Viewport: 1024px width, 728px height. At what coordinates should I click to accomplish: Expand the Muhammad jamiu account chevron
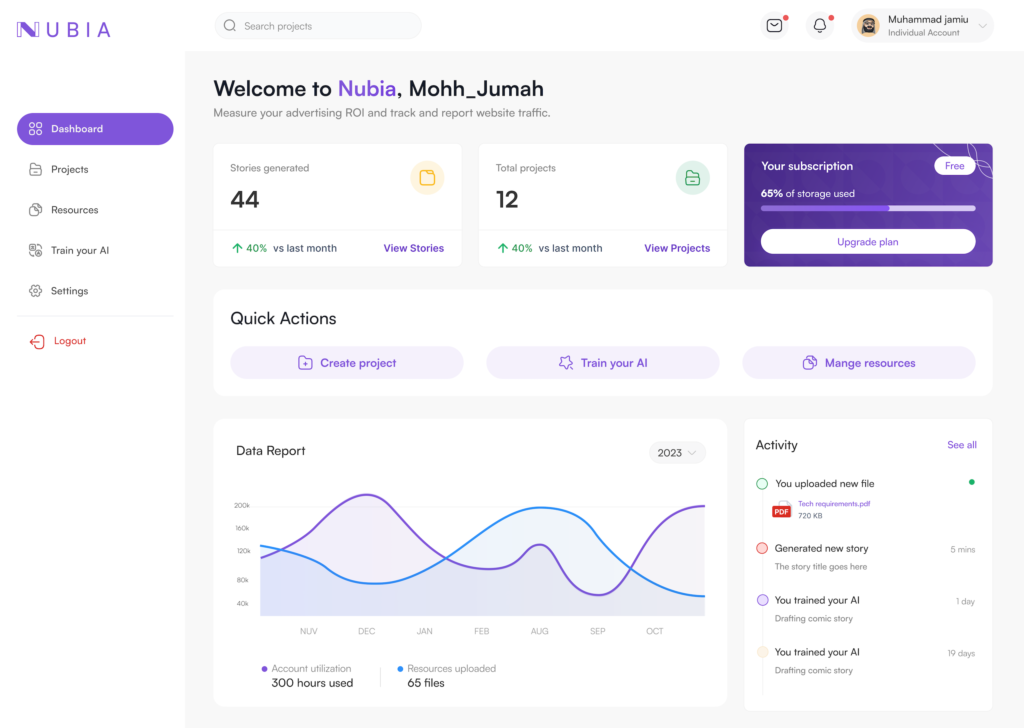(982, 26)
